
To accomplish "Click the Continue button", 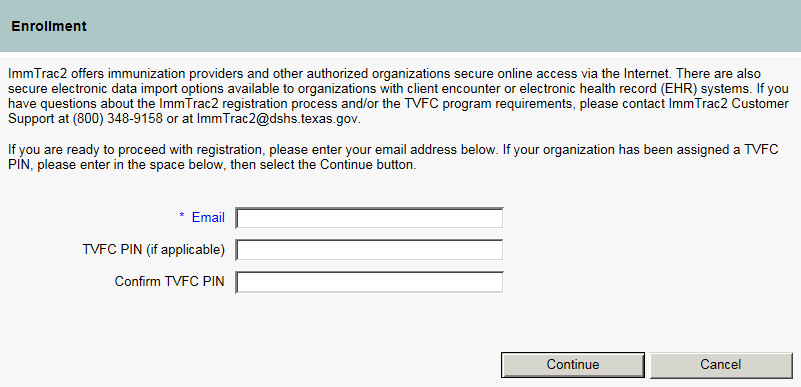I will pos(573,365).
